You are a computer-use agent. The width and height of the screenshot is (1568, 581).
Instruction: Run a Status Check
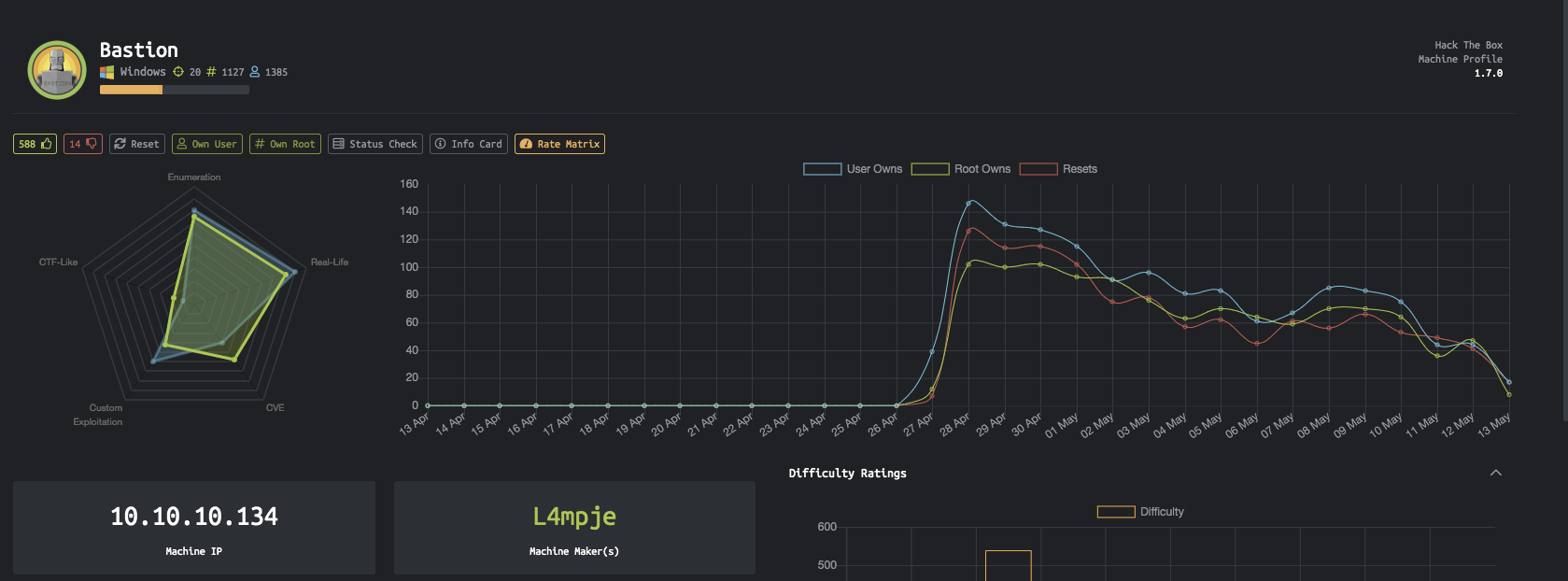point(375,144)
